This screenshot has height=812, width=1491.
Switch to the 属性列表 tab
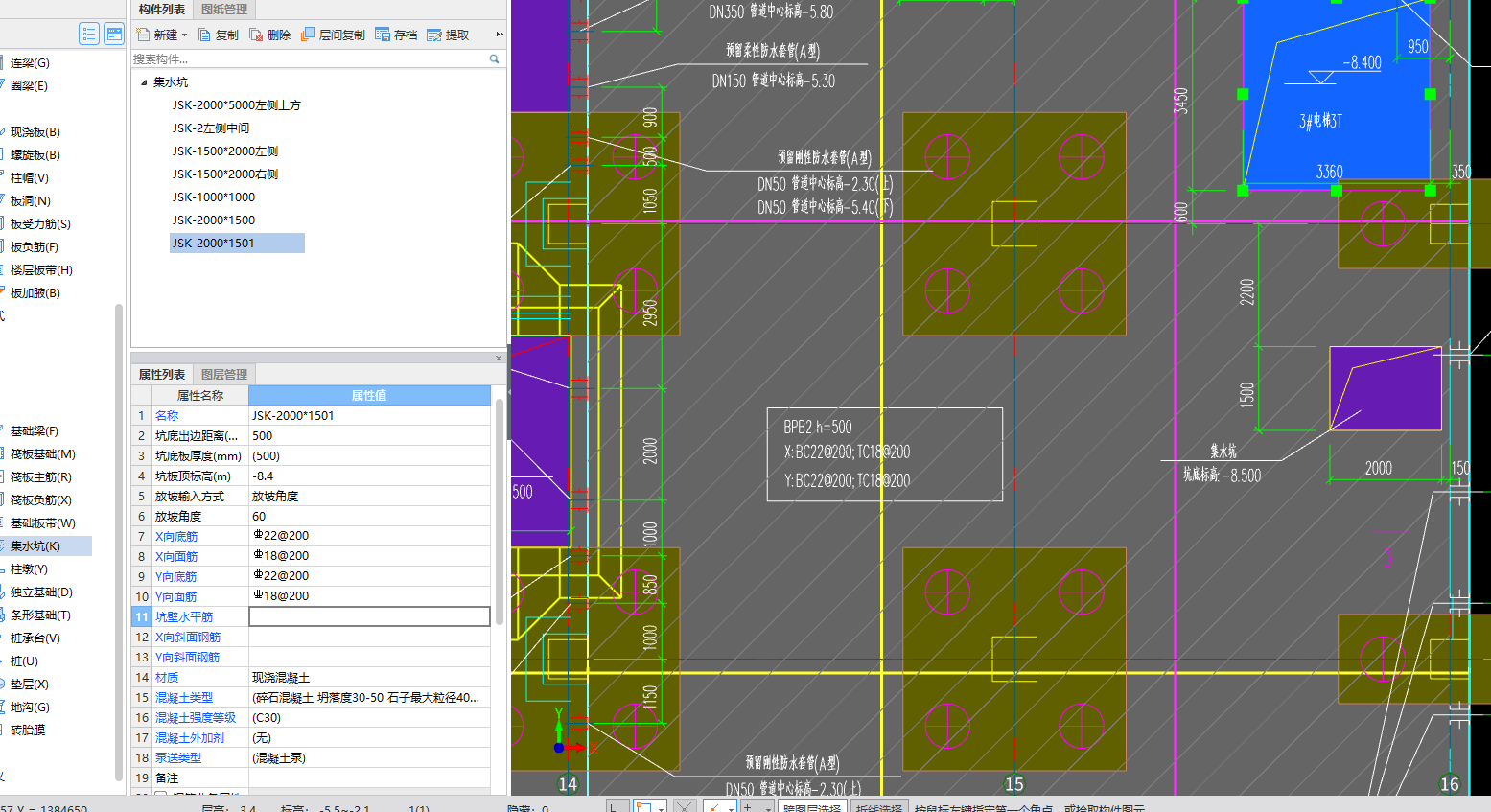pyautogui.click(x=162, y=374)
